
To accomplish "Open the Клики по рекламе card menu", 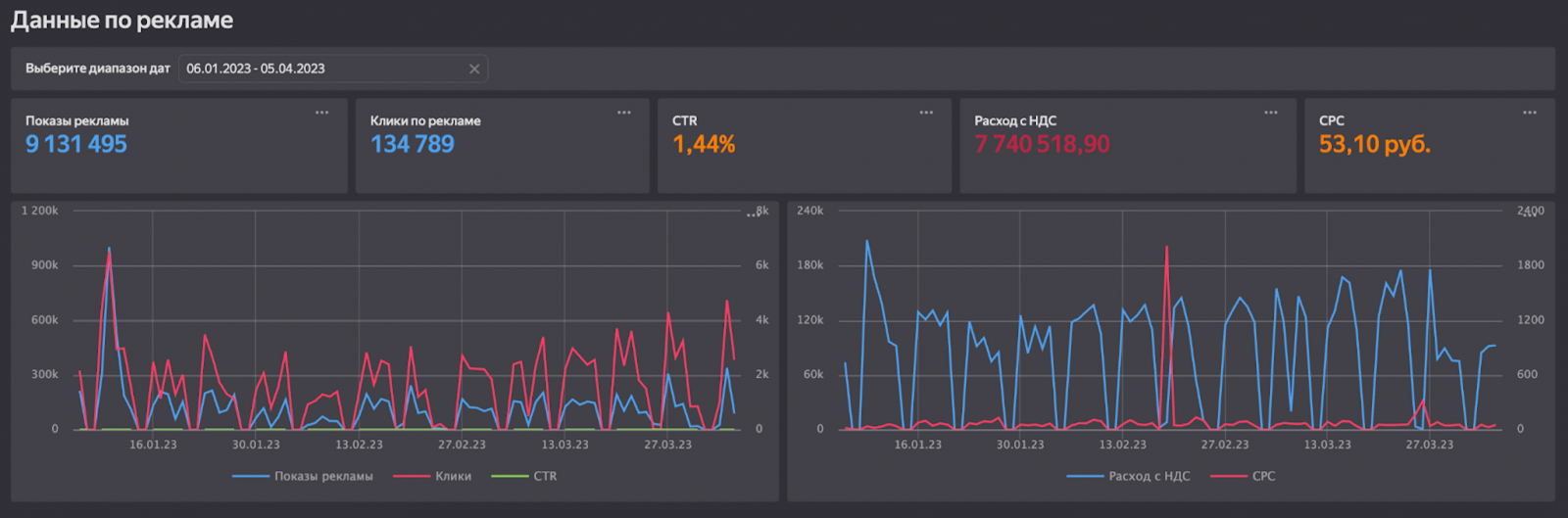I will 623,113.
